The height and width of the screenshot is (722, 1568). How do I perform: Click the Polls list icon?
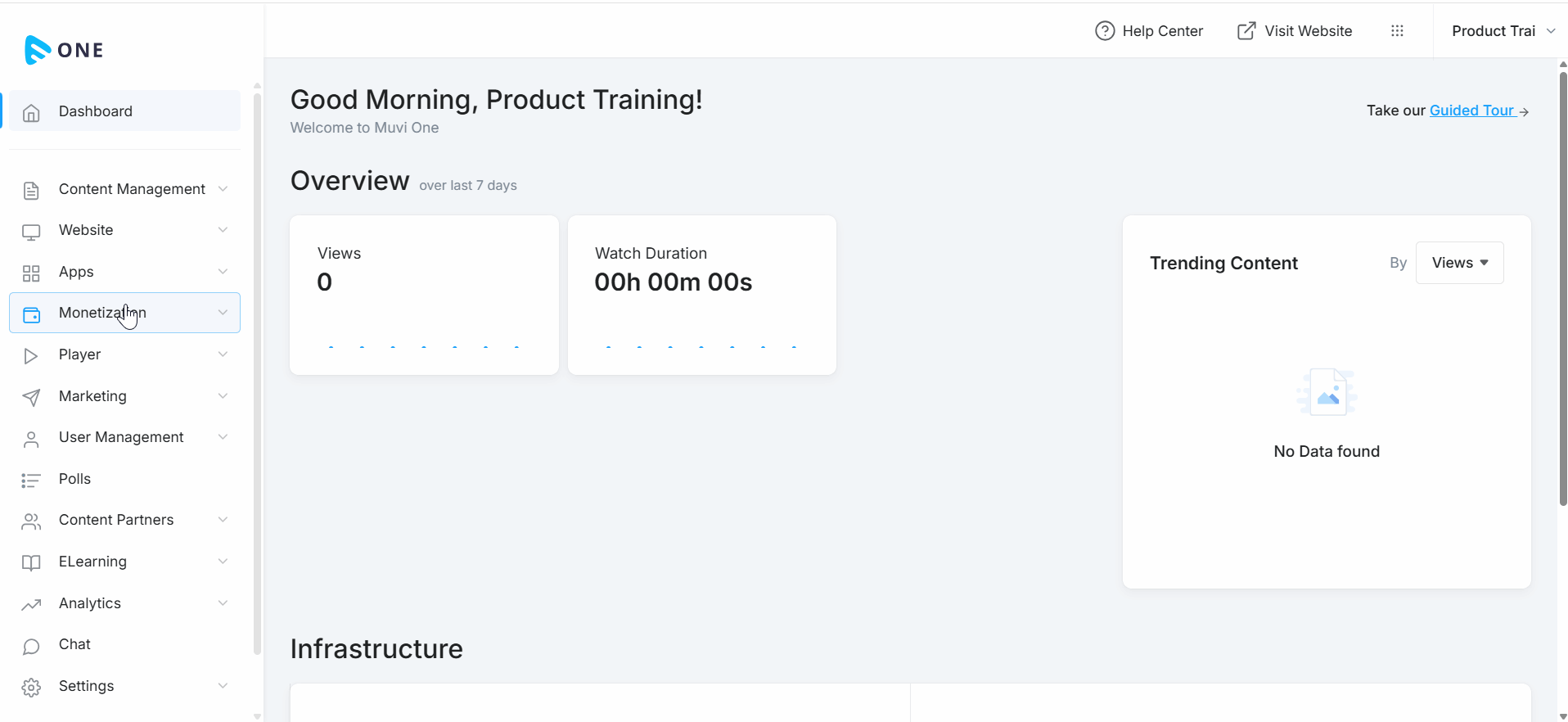[31, 480]
